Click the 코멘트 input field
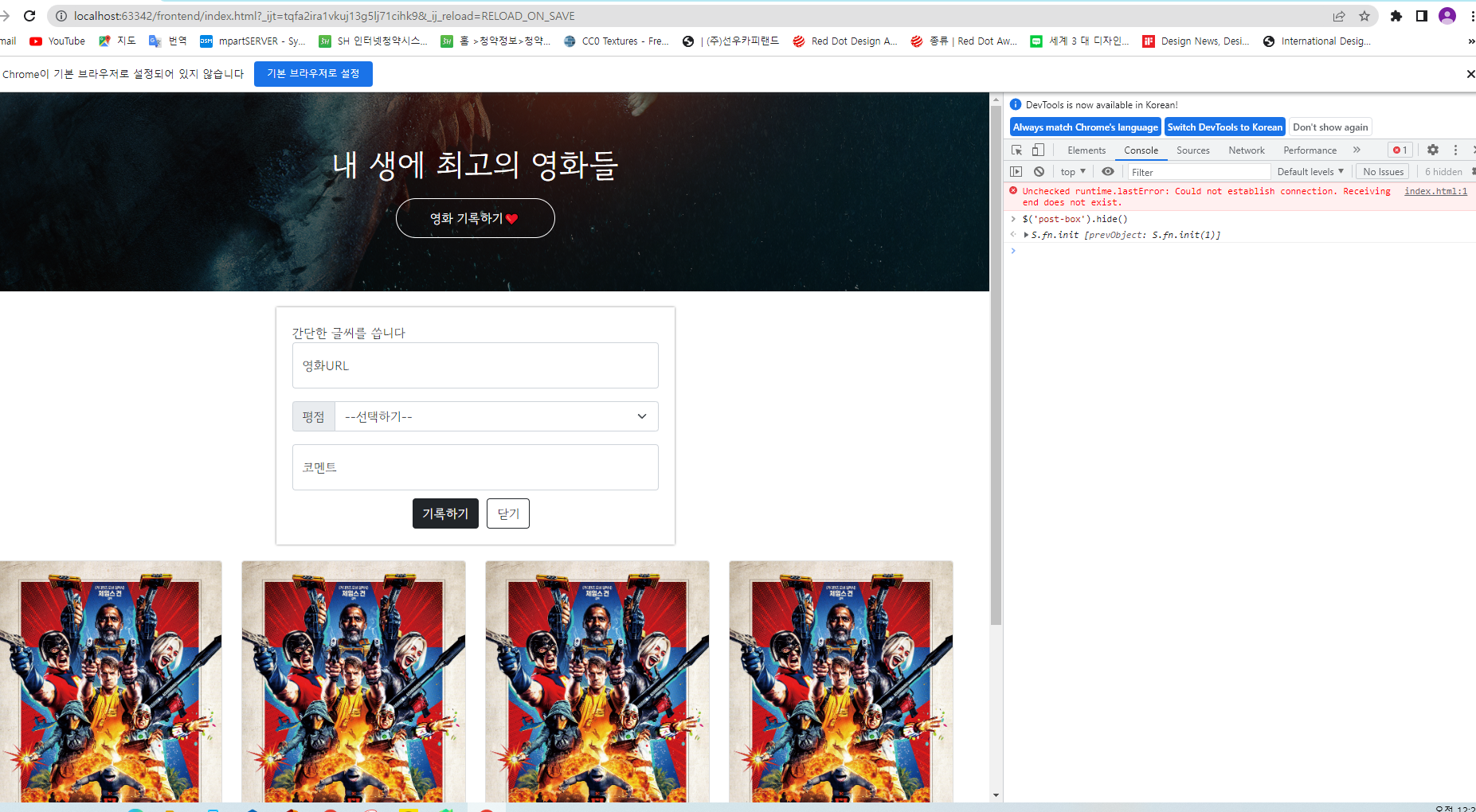The width and height of the screenshot is (1476, 812). point(475,467)
